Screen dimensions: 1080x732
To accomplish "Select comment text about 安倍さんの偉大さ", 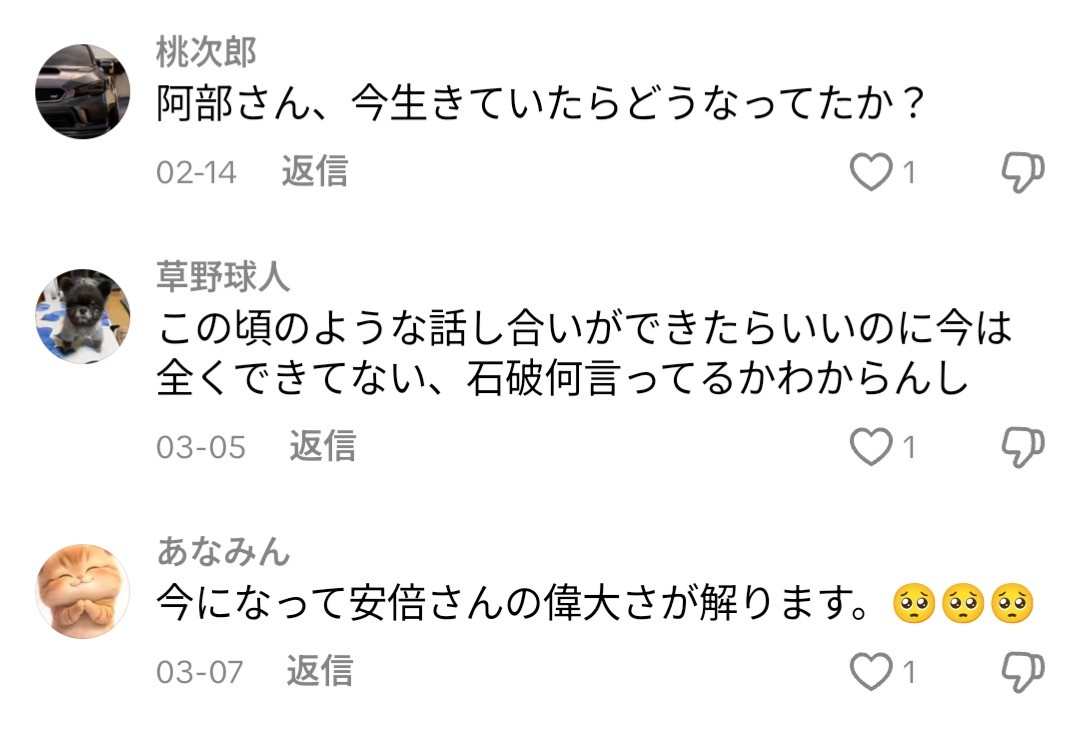I will 520,604.
